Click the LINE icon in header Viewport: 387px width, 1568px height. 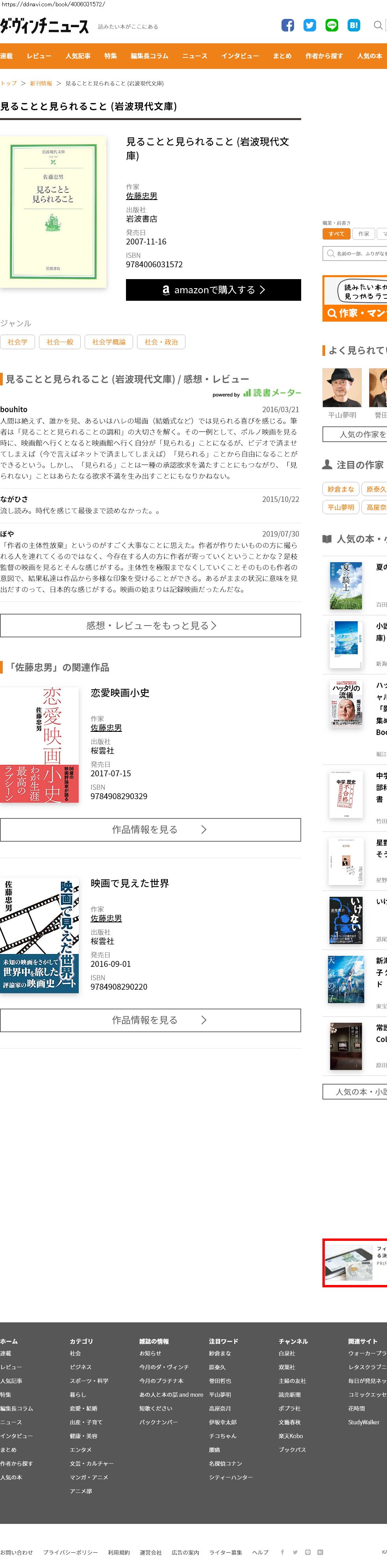coord(331,25)
